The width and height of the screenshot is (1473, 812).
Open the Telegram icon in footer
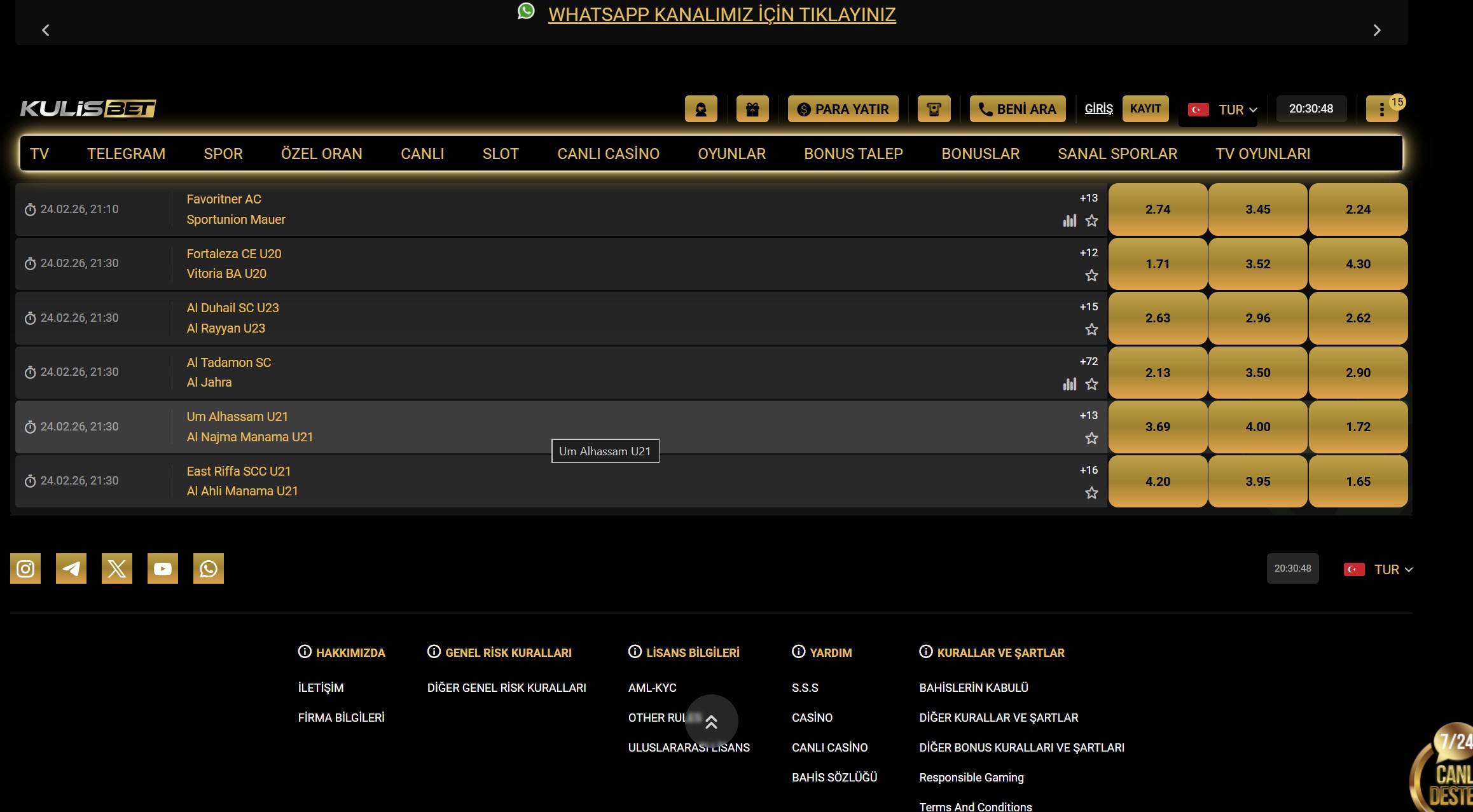(71, 568)
